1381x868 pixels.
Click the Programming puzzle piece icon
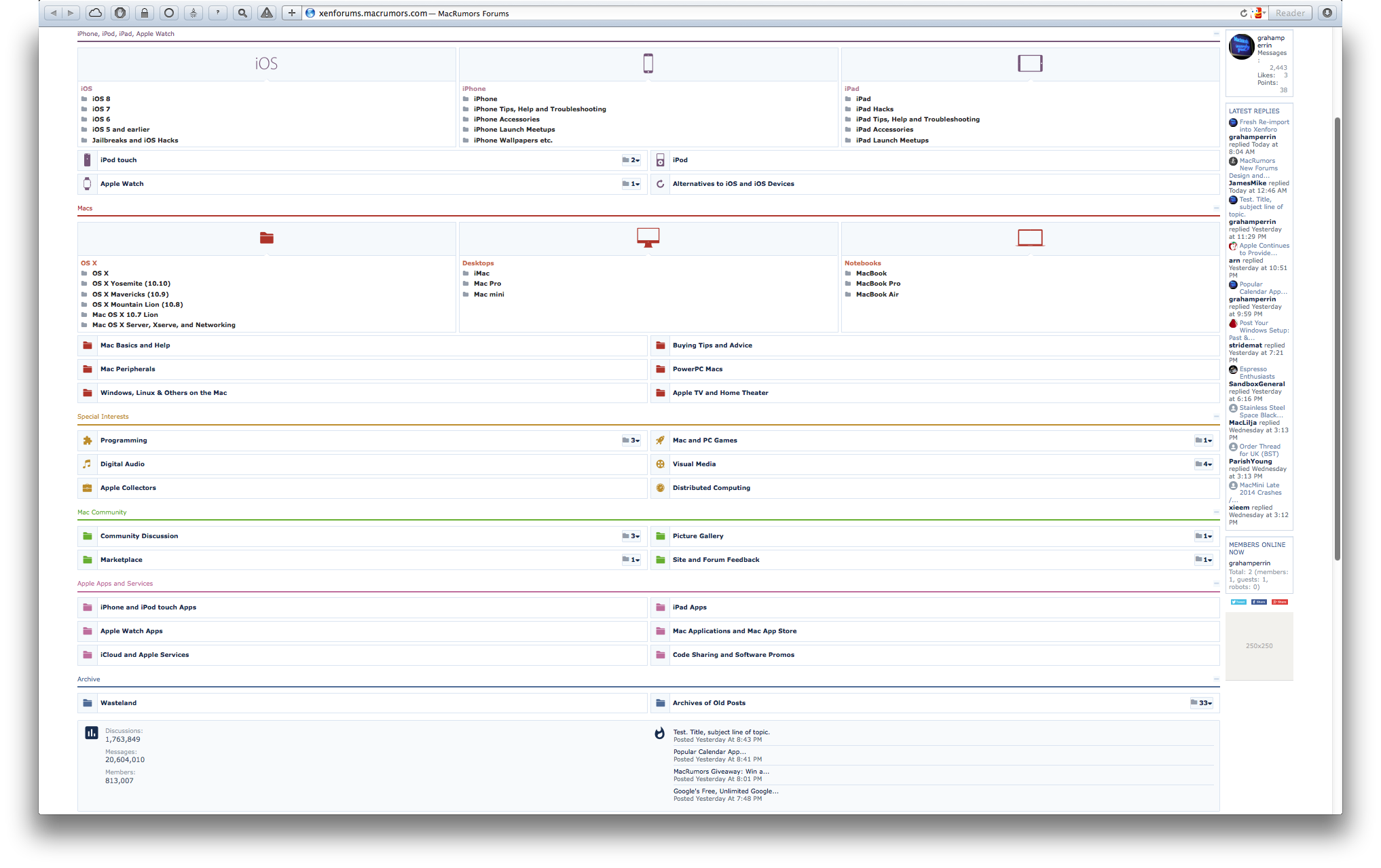87,440
